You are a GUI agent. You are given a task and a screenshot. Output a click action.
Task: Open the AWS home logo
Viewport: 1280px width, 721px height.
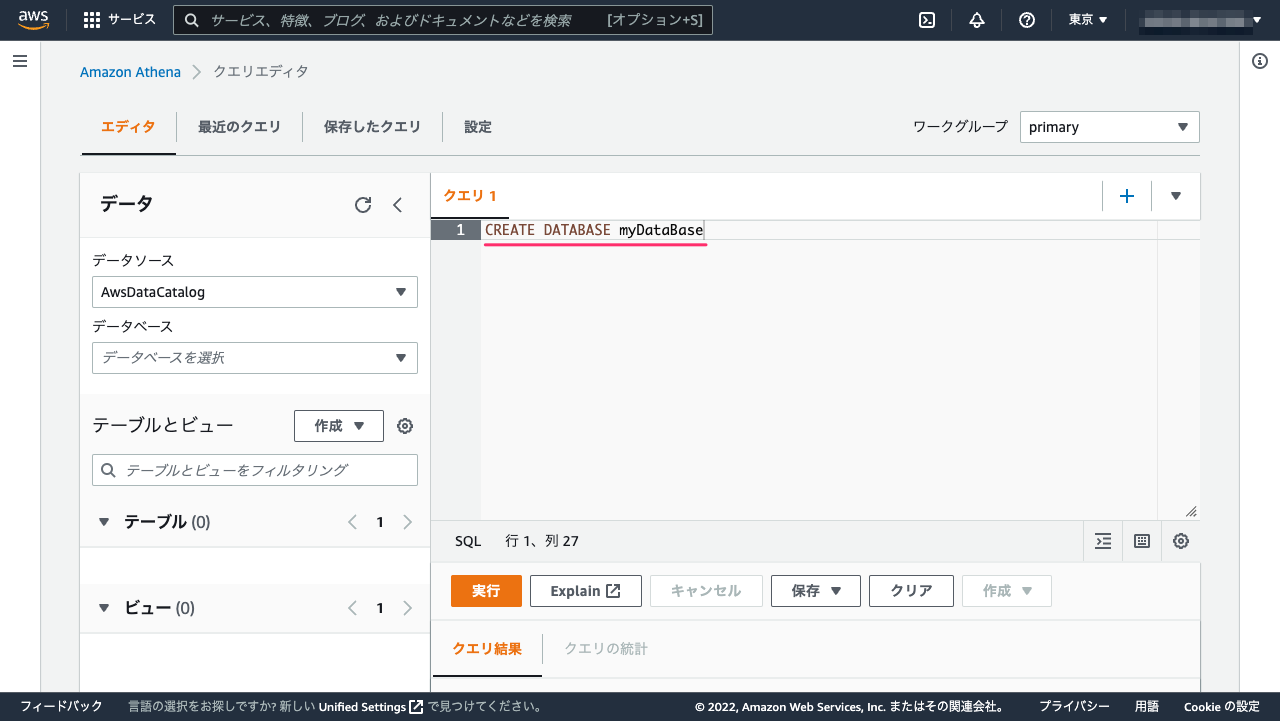(x=33, y=20)
